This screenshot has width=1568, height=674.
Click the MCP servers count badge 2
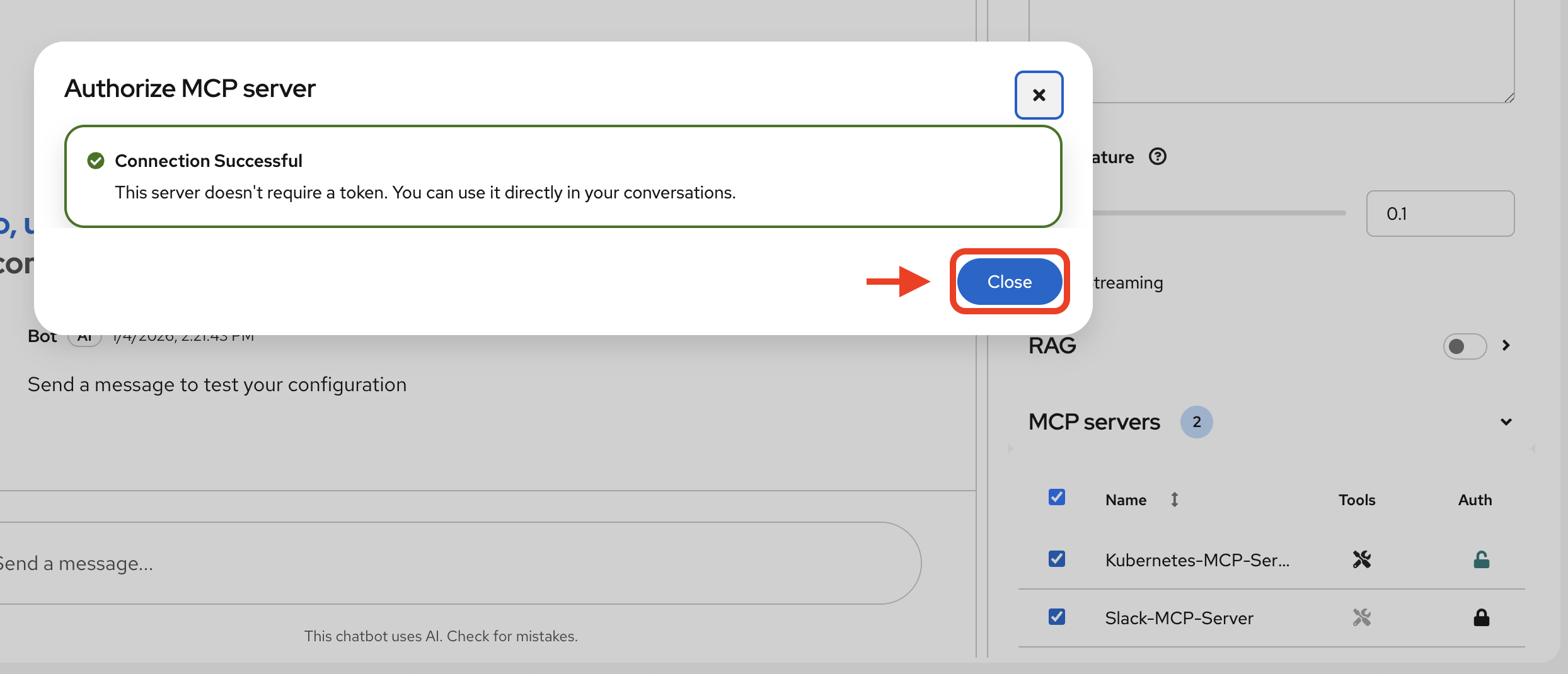click(1196, 421)
